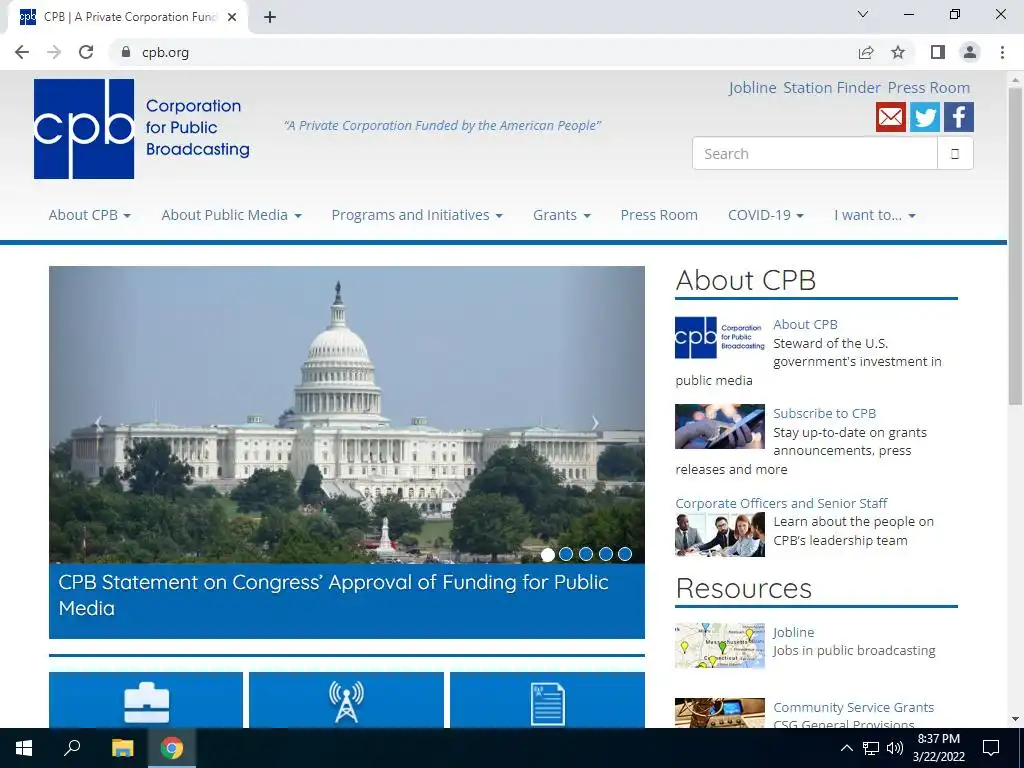Click the Chrome taskbar icon
The width and height of the screenshot is (1024, 768).
click(172, 748)
